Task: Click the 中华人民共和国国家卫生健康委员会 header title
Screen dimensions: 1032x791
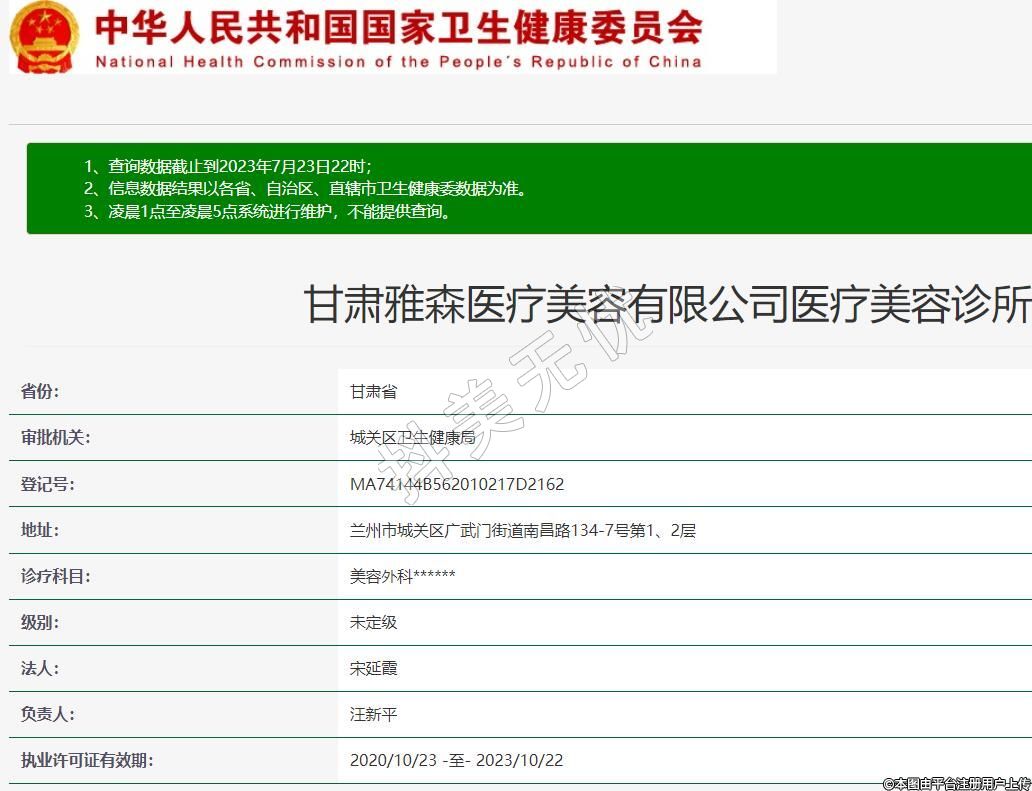Action: point(398,27)
